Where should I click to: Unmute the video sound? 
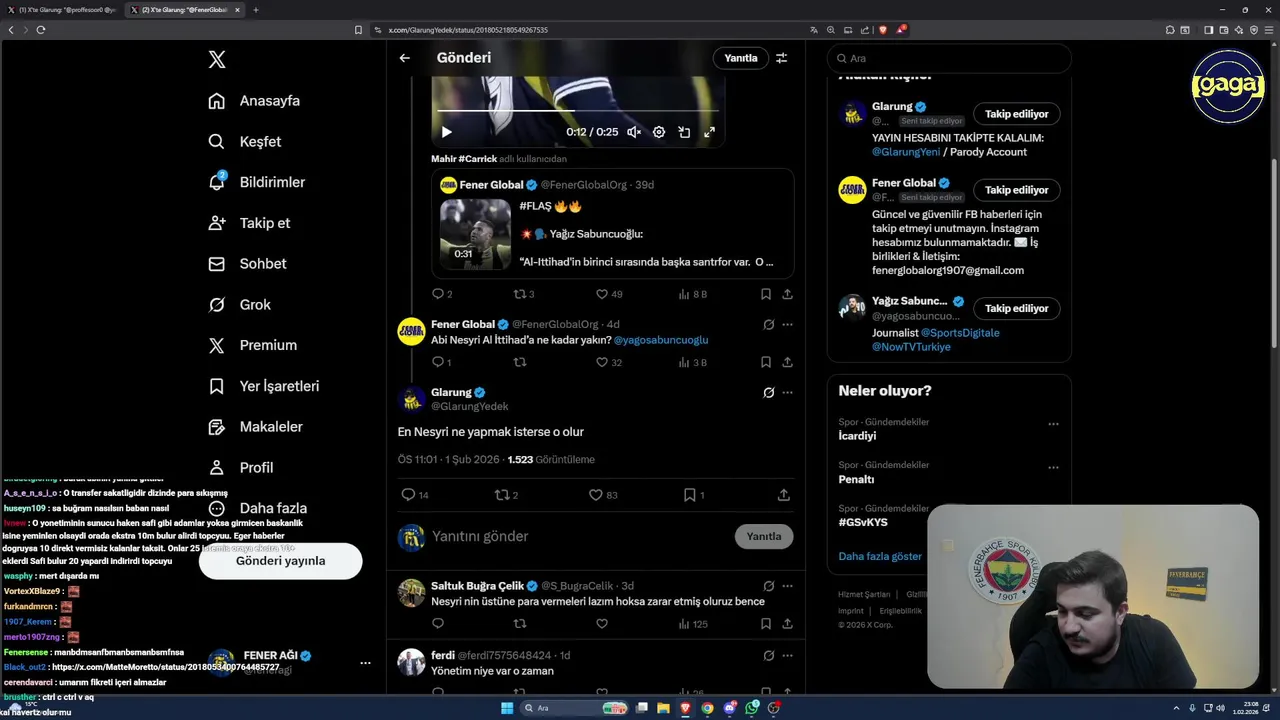click(x=634, y=132)
